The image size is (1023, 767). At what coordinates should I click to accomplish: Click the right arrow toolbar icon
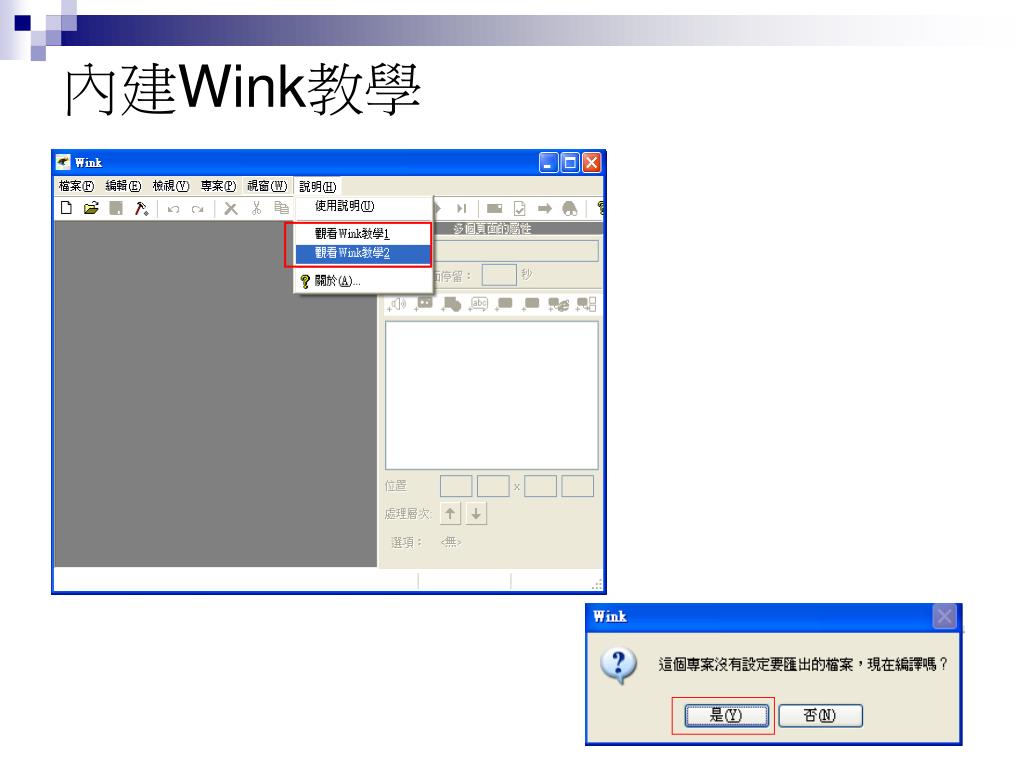pyautogui.click(x=545, y=209)
